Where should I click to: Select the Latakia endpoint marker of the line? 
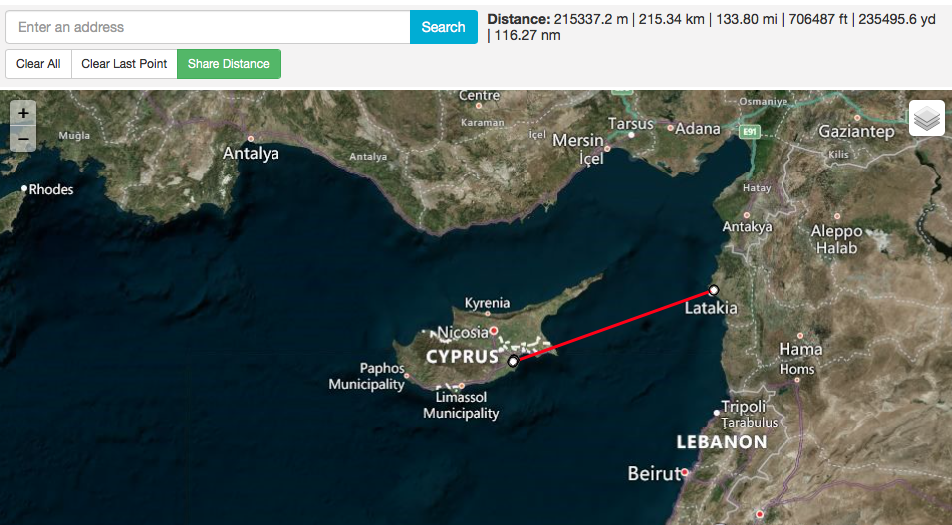pyautogui.click(x=714, y=290)
